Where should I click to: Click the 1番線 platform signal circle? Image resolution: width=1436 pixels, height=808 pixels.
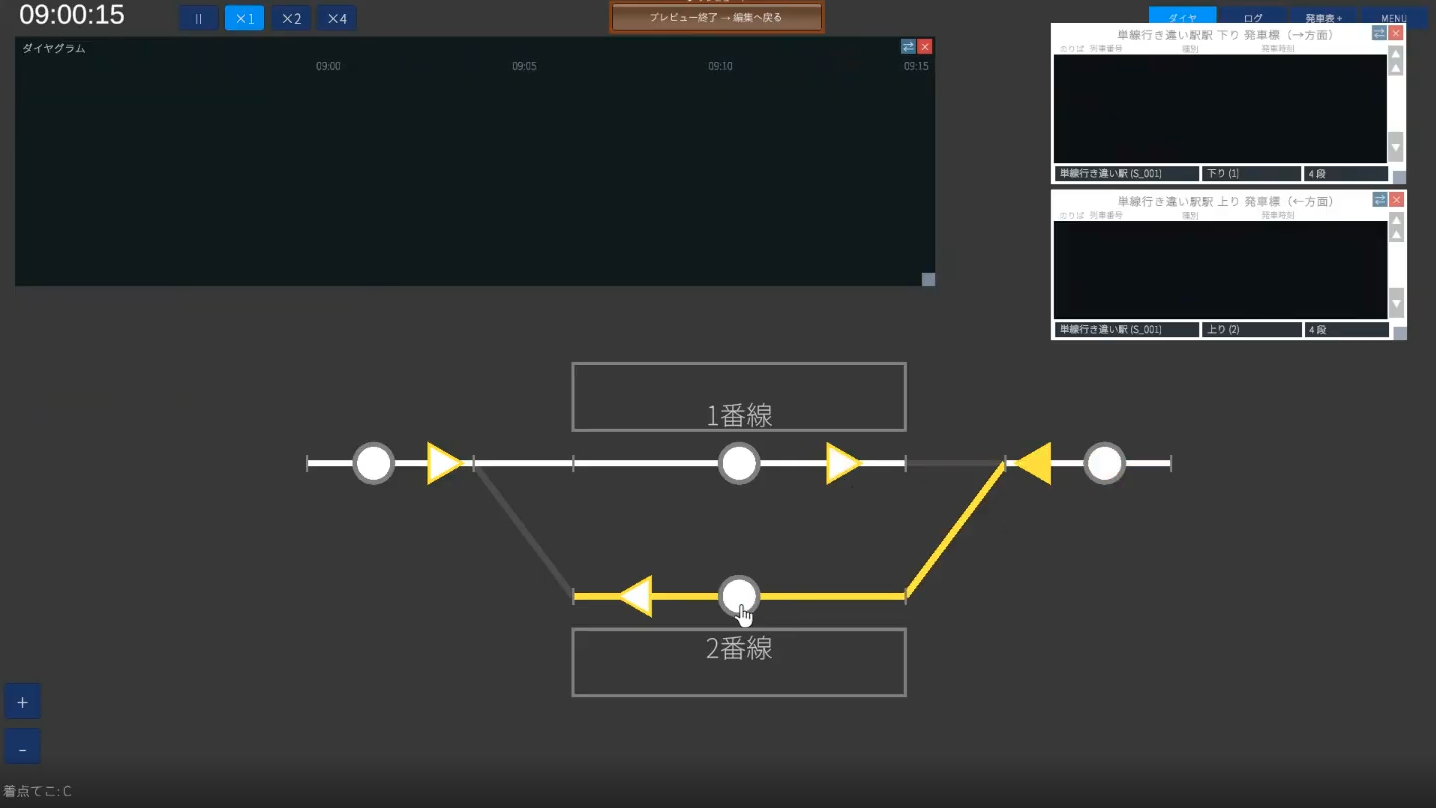tap(739, 463)
